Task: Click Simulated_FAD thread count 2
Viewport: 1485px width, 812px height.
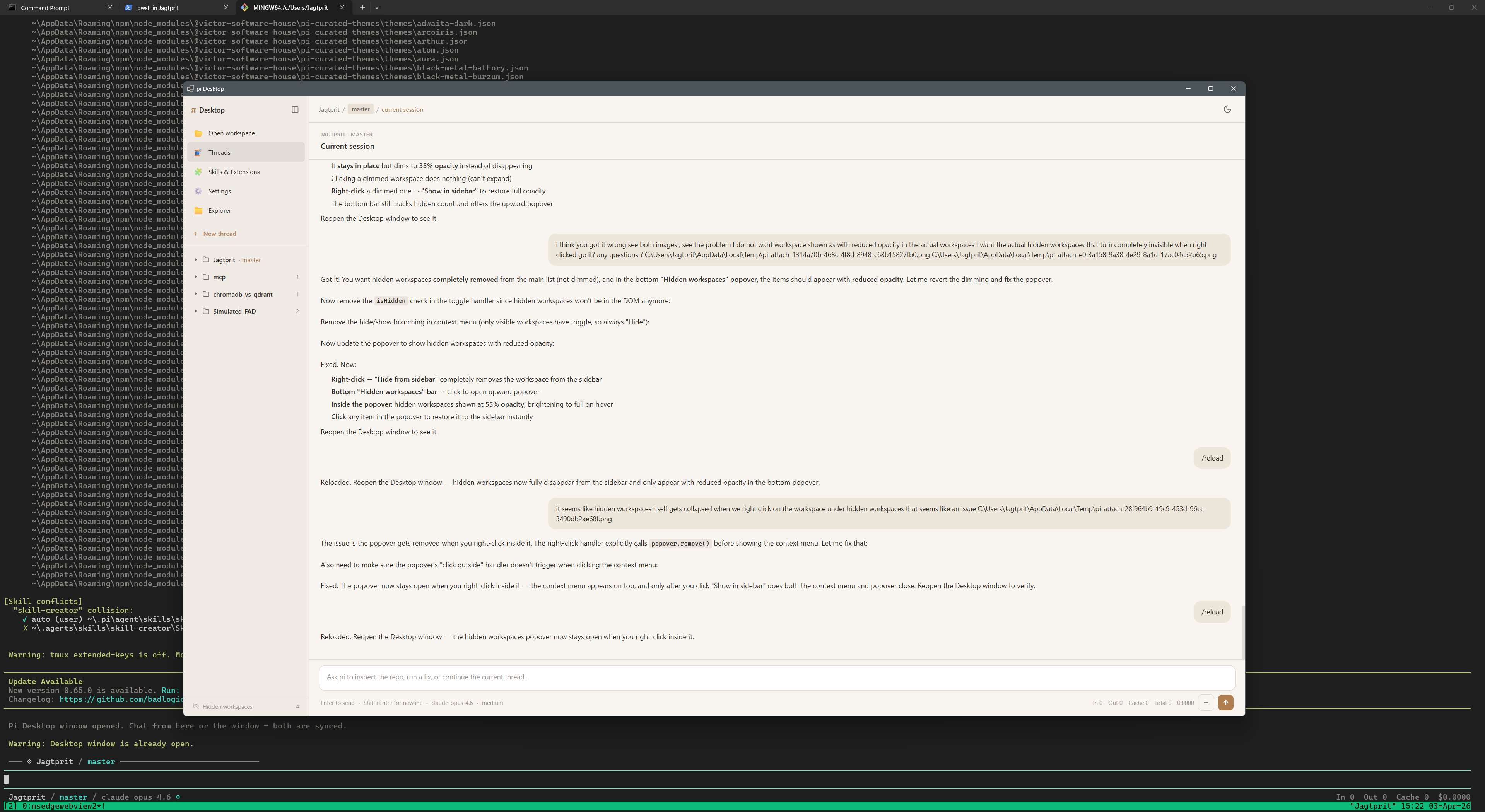Action: pos(297,311)
